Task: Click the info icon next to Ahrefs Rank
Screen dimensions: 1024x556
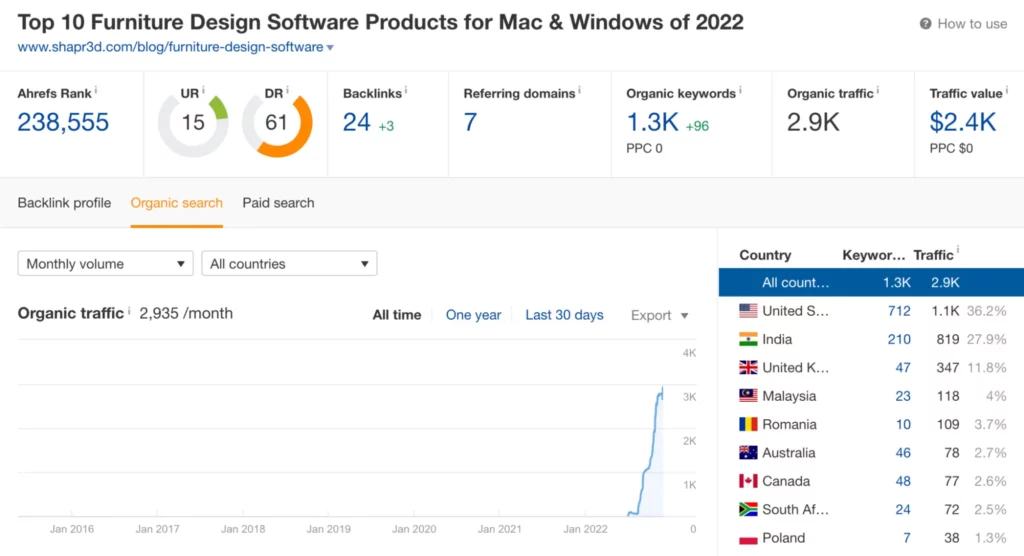Action: [96, 90]
